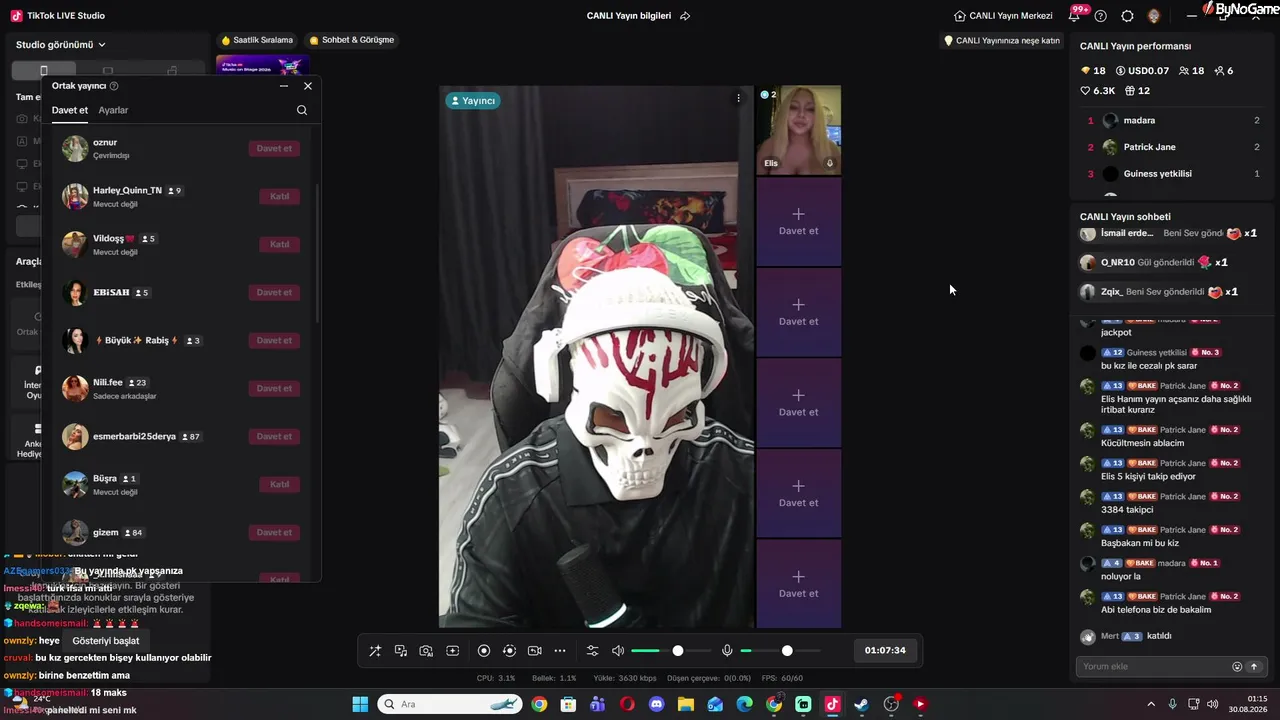Open the emoji picker in comment box
The width and height of the screenshot is (1280, 720).
1237,667
